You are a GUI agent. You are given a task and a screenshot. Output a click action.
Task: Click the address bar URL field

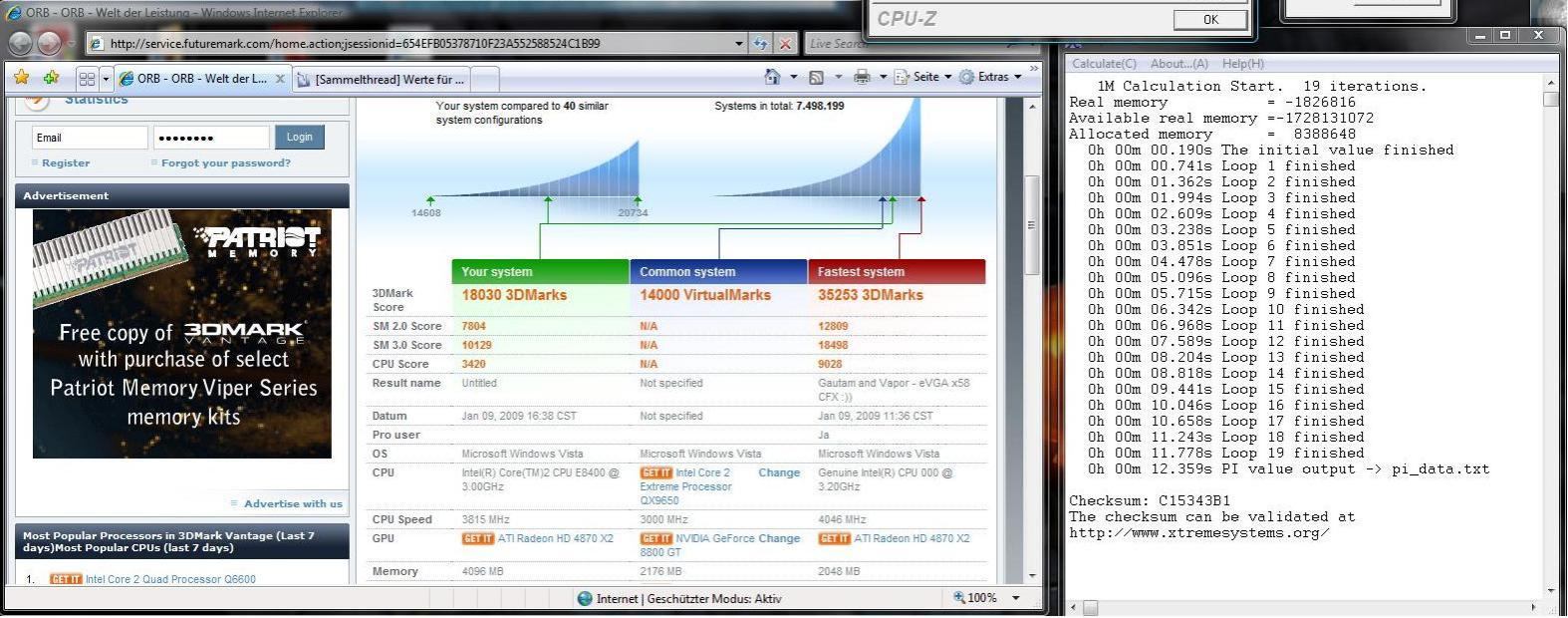click(x=408, y=43)
